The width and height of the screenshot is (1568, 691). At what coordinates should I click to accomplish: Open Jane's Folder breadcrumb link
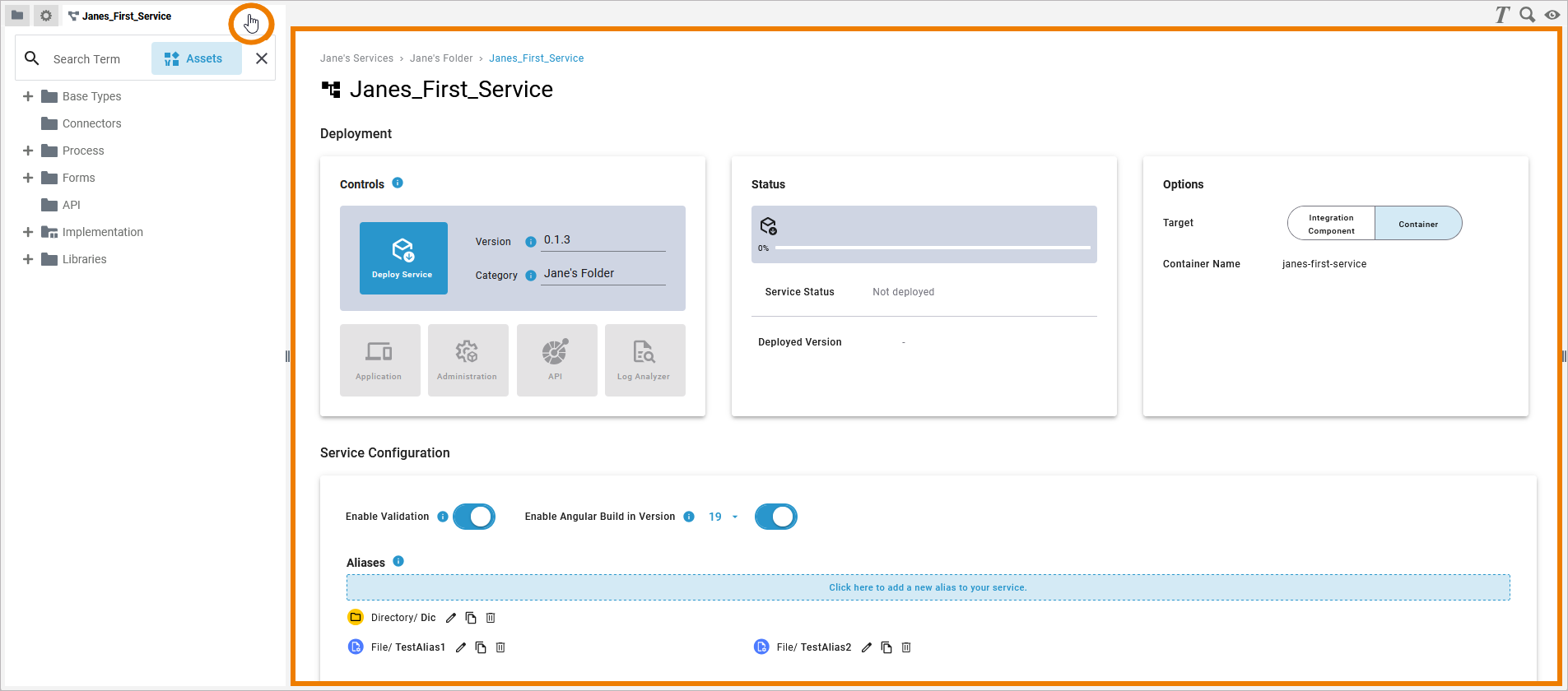441,58
